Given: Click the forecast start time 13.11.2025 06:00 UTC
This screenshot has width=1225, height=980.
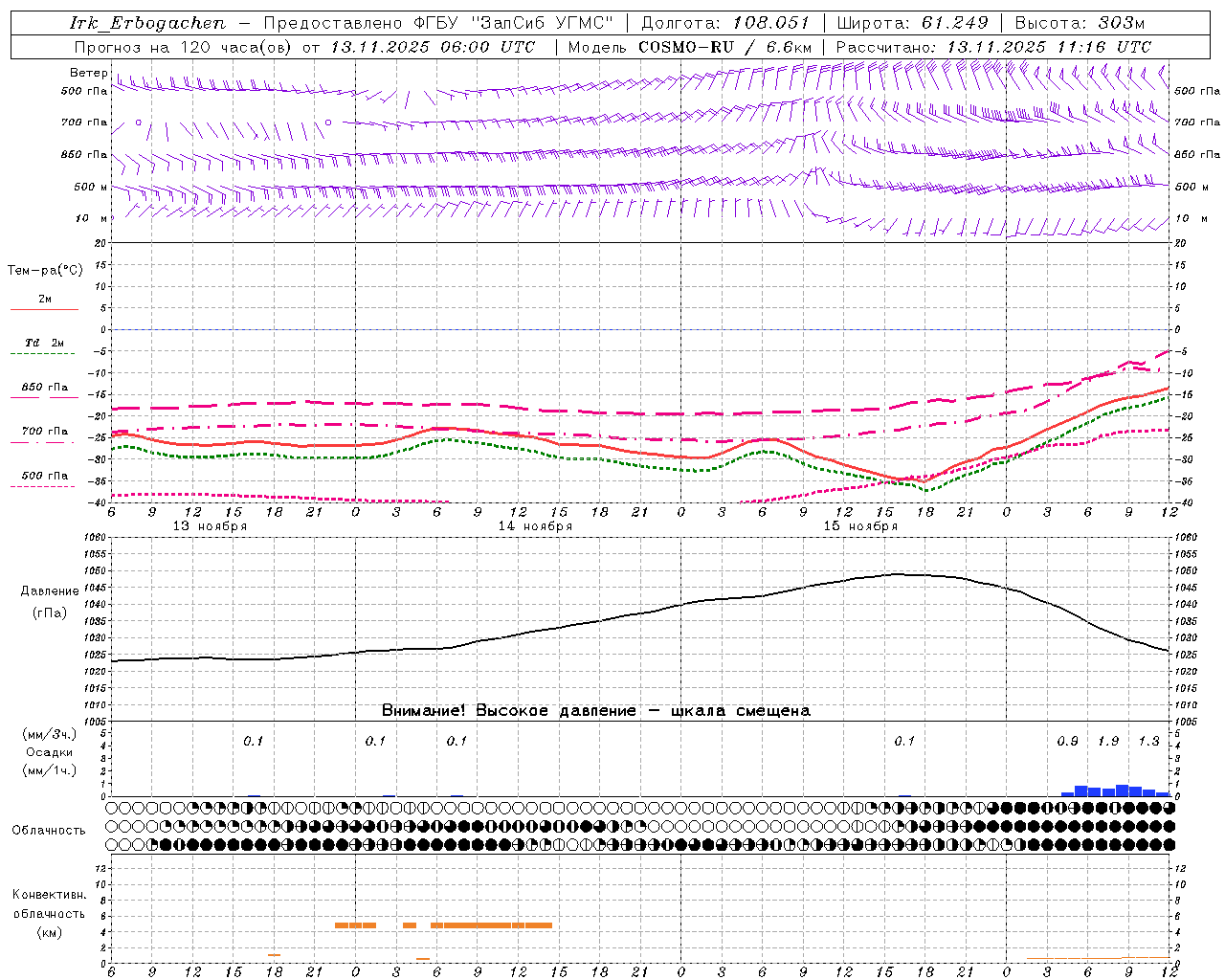Looking at the screenshot, I should pos(433,47).
